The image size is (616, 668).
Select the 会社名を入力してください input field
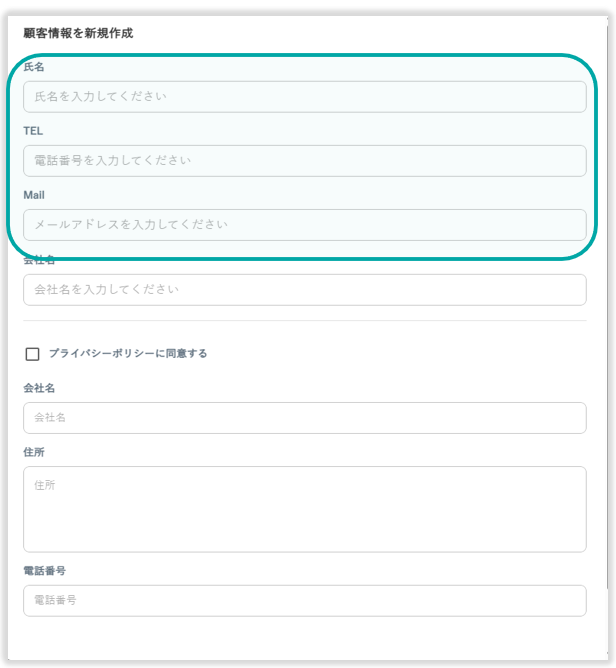[x=304, y=290]
